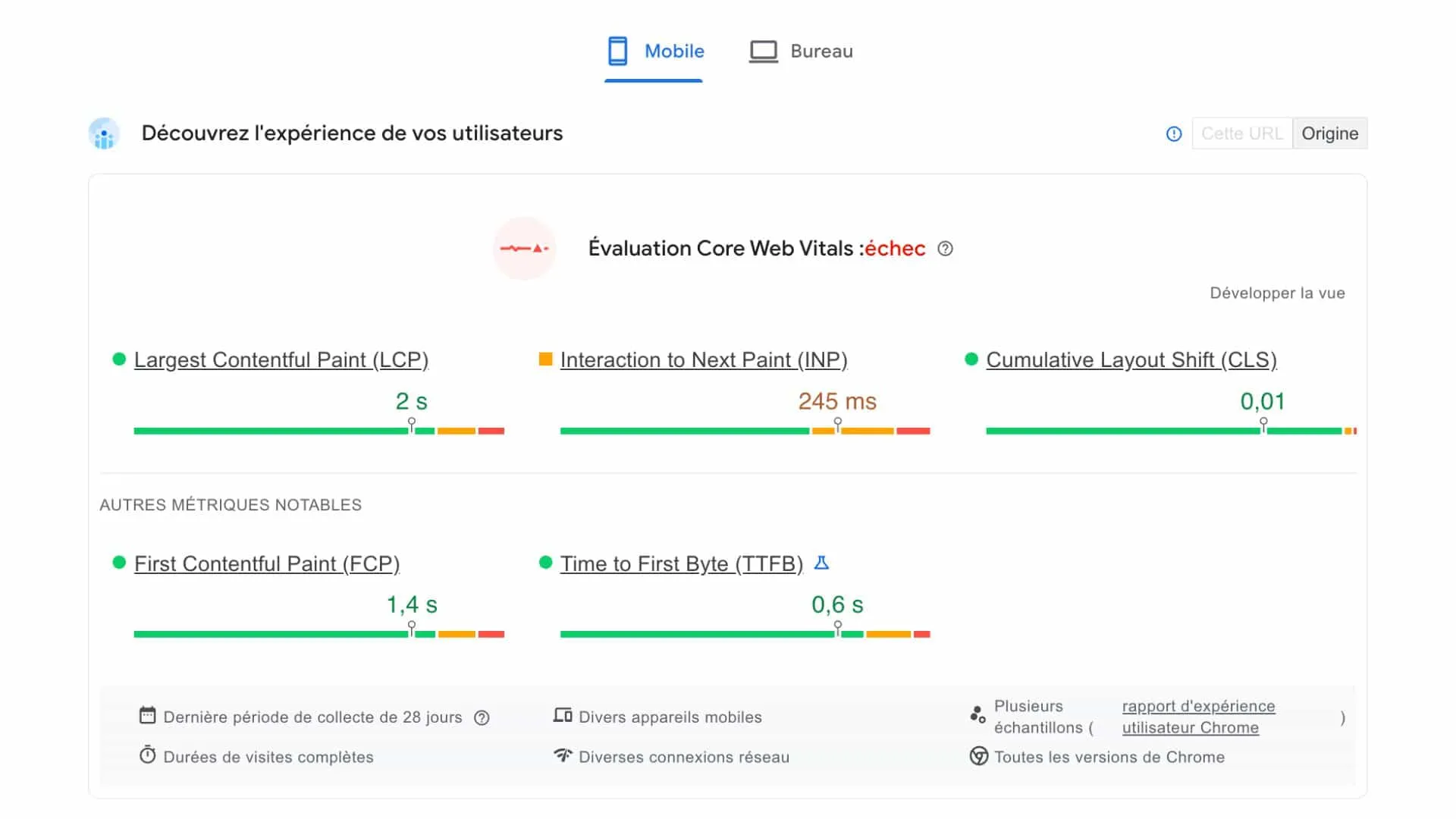Switch to the Bureau tab
This screenshot has width=1456, height=819.
point(821,51)
